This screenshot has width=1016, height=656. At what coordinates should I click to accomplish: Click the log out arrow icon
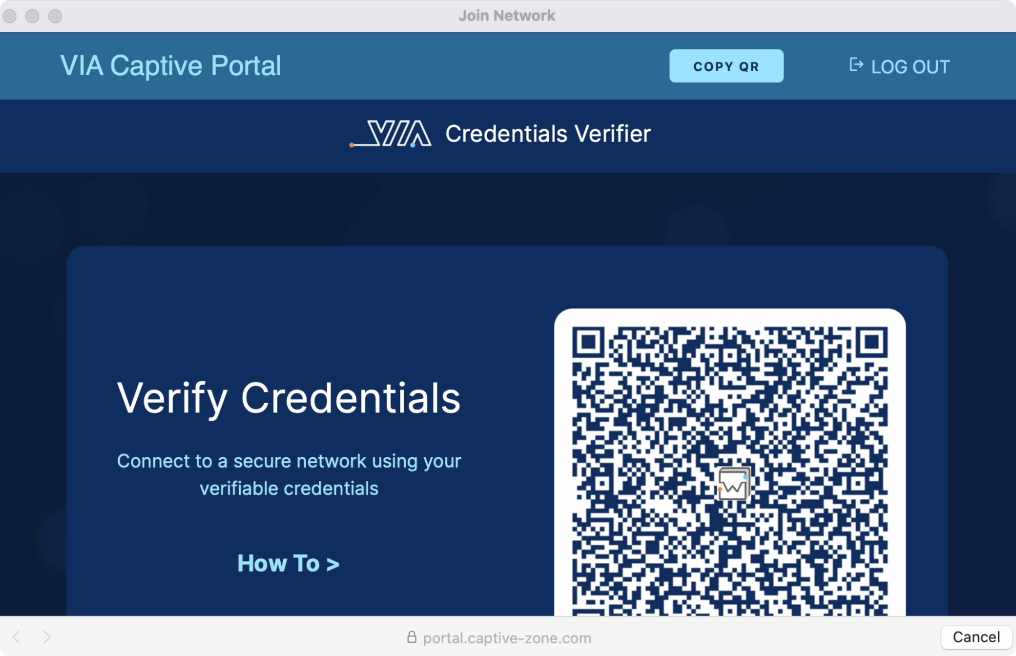(x=856, y=65)
